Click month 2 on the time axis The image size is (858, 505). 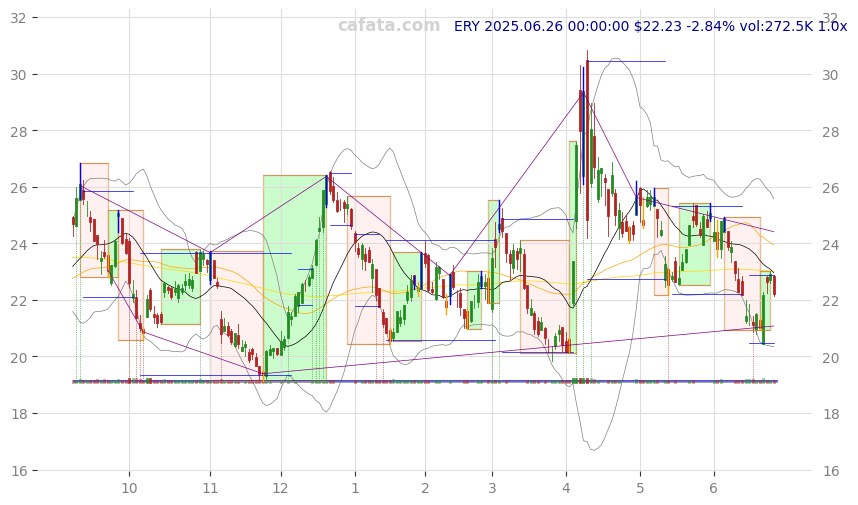point(425,488)
